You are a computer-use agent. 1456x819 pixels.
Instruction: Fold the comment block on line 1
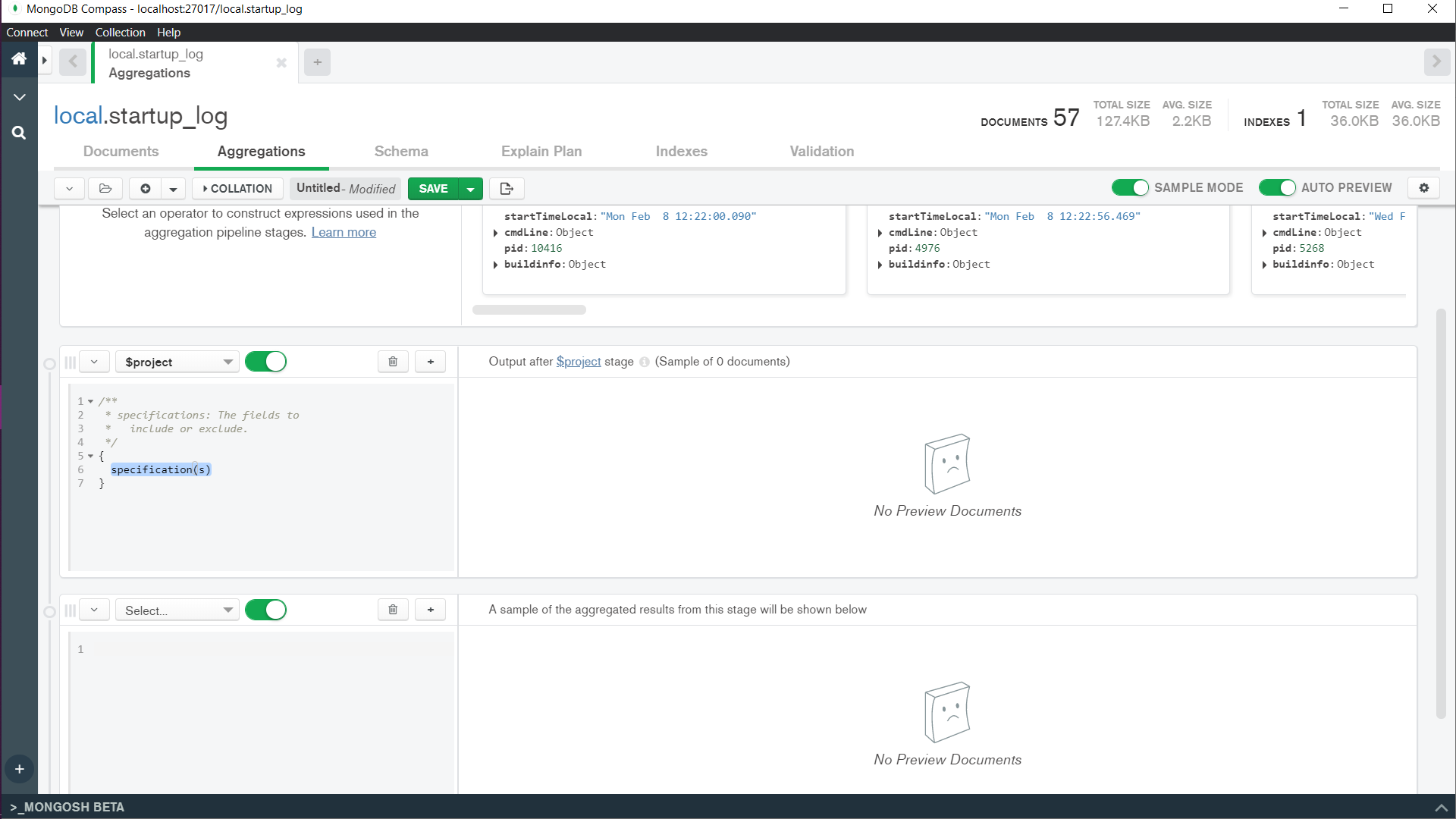coord(91,401)
